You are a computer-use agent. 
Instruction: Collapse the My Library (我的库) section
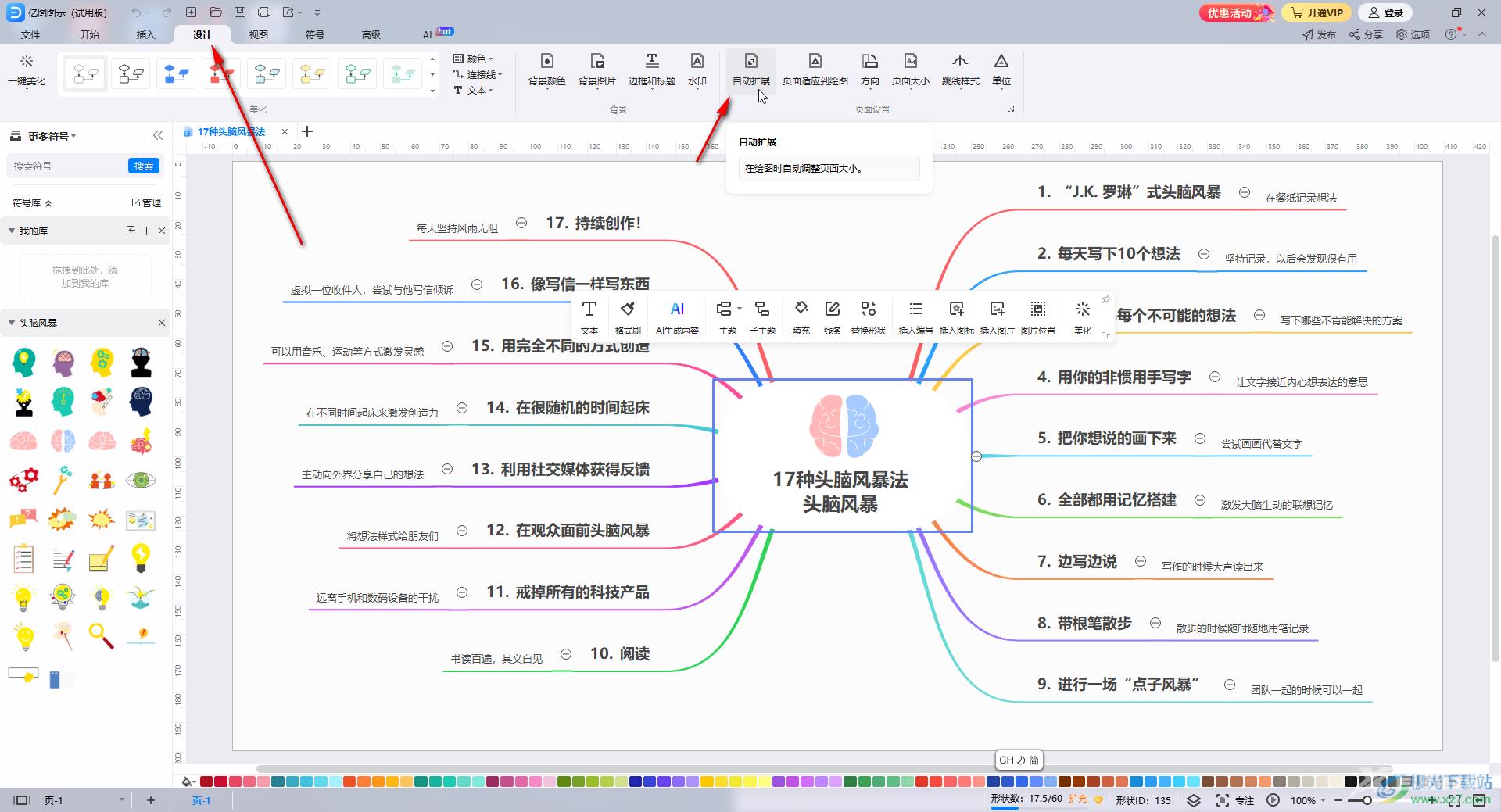coord(12,231)
